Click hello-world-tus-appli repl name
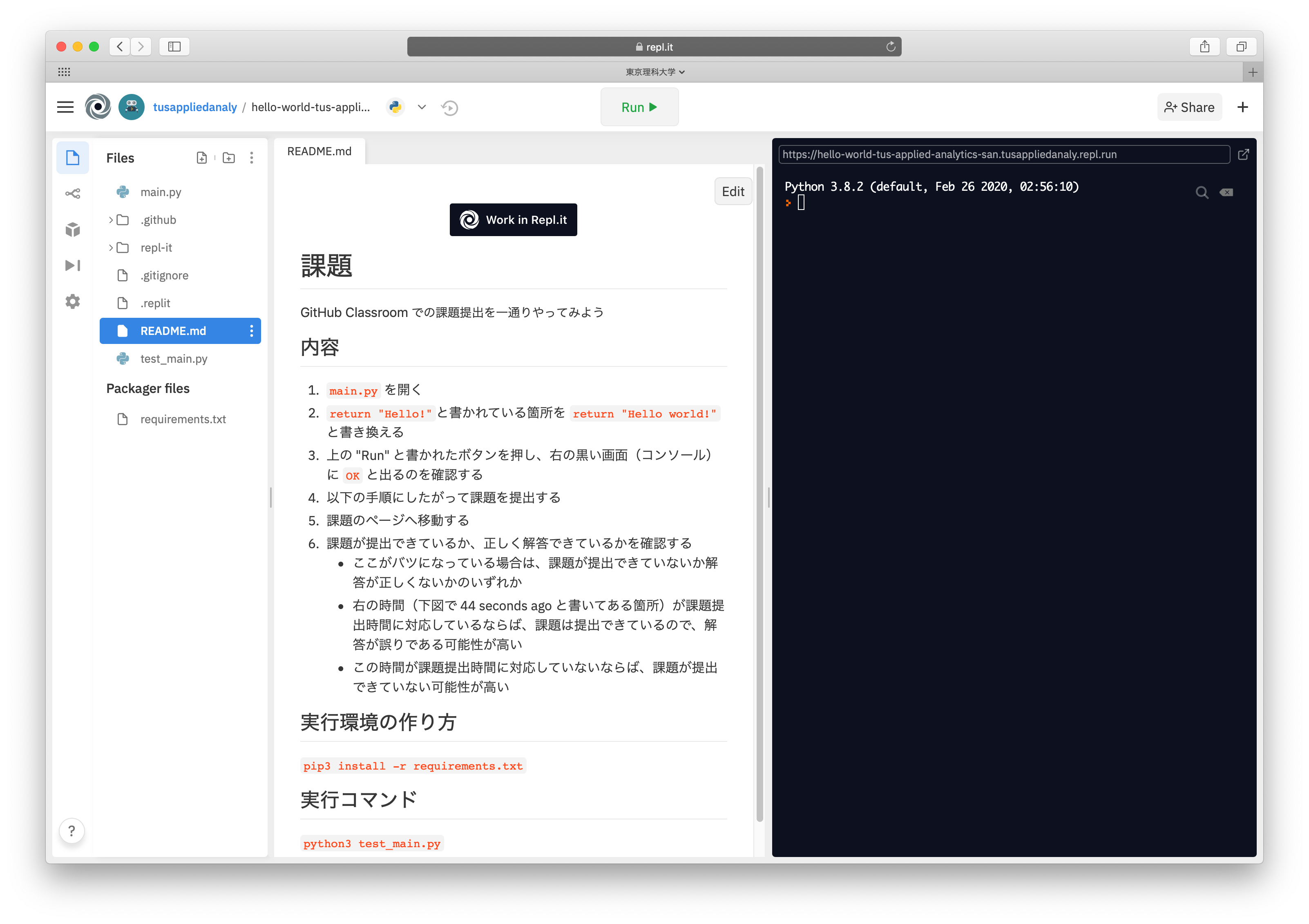The width and height of the screenshot is (1309, 924). pos(311,107)
